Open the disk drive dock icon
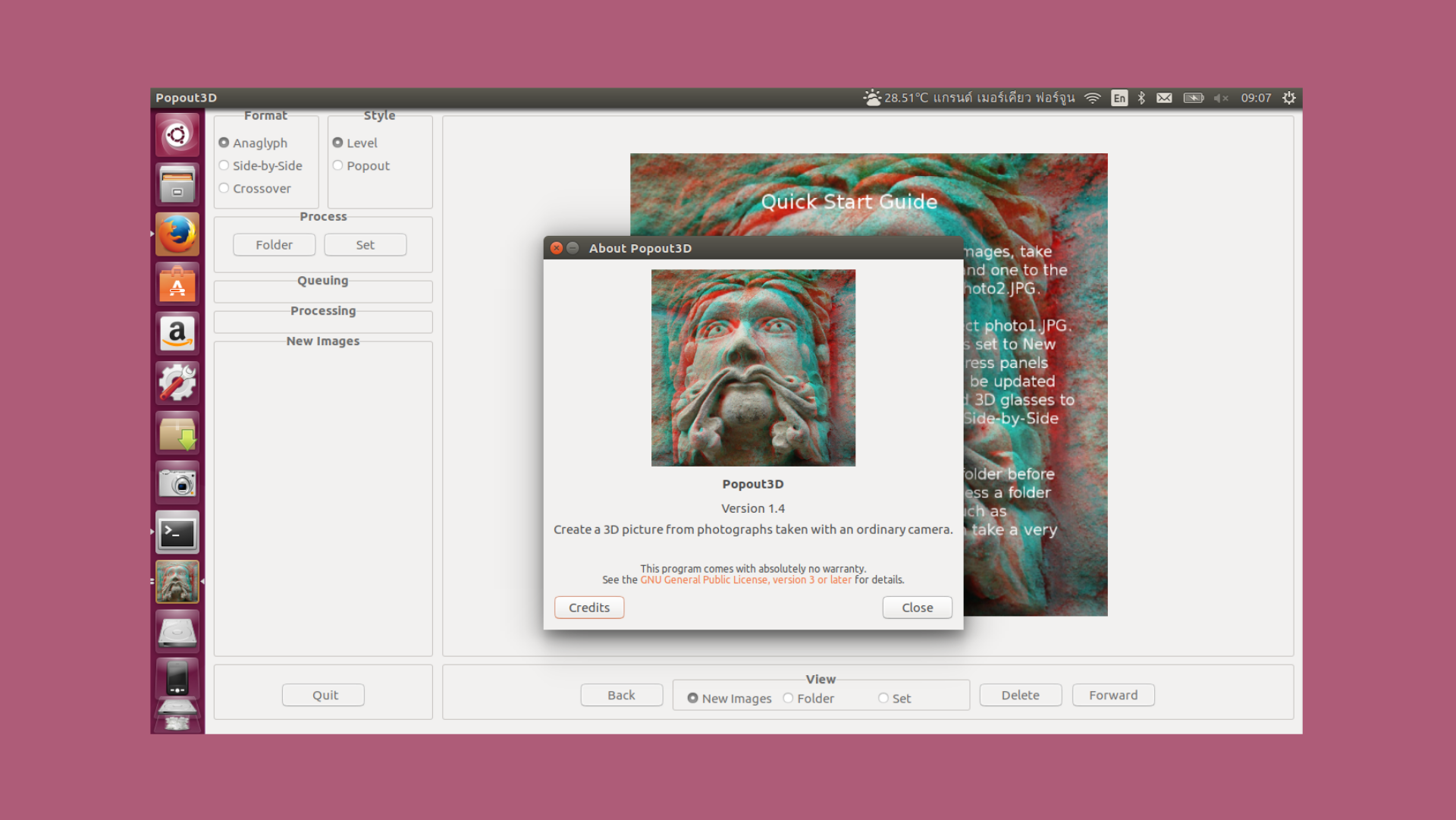The height and width of the screenshot is (820, 1456). pyautogui.click(x=177, y=632)
